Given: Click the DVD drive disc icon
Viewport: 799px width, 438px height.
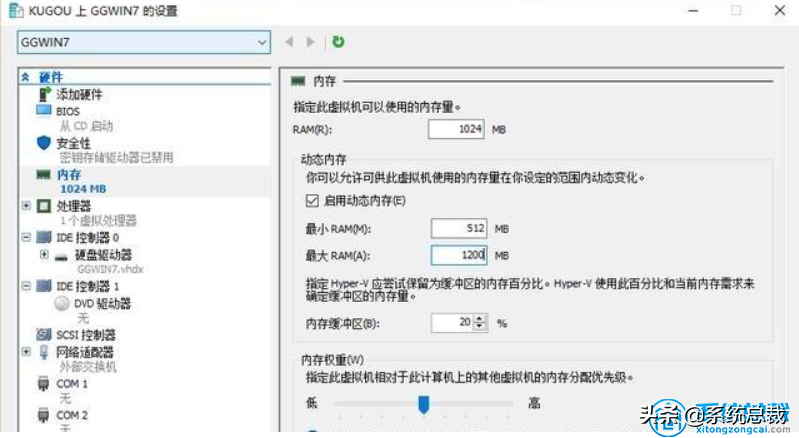Looking at the screenshot, I should coord(62,304).
